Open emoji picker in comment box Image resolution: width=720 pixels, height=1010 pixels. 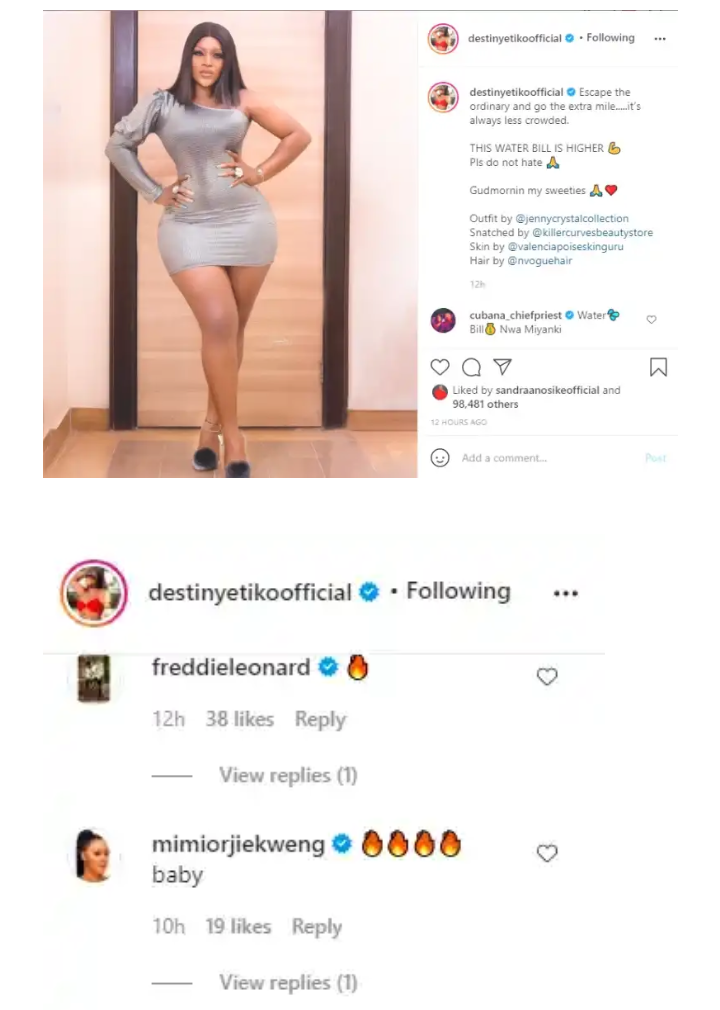click(x=440, y=458)
